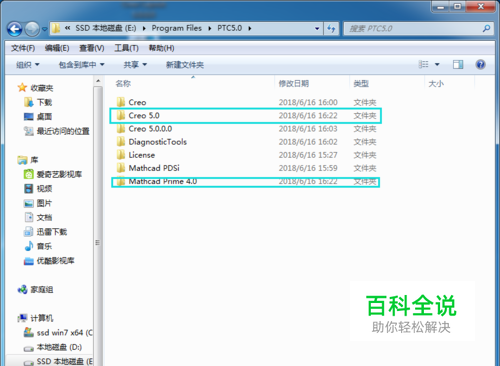This screenshot has height=366, width=500.
Task: Open the 查看(V) menu
Action: pyautogui.click(x=92, y=48)
